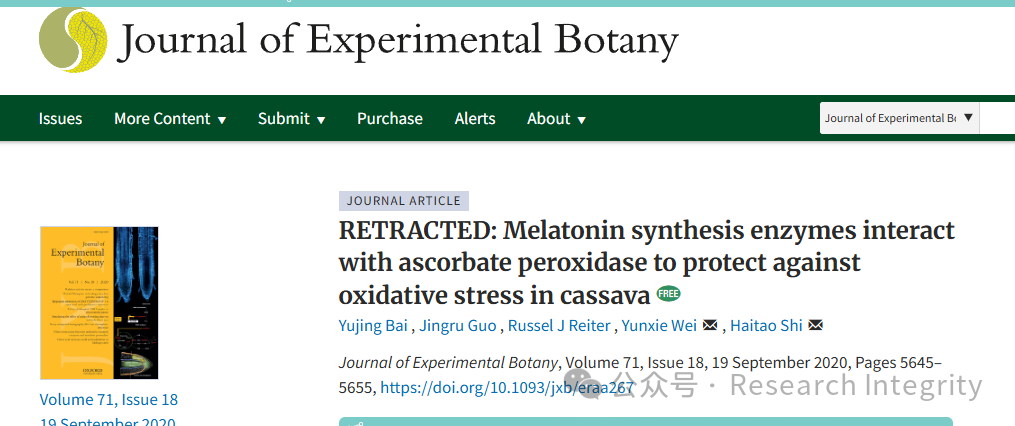Open the Volume 71, Issue 18 link

click(x=109, y=399)
